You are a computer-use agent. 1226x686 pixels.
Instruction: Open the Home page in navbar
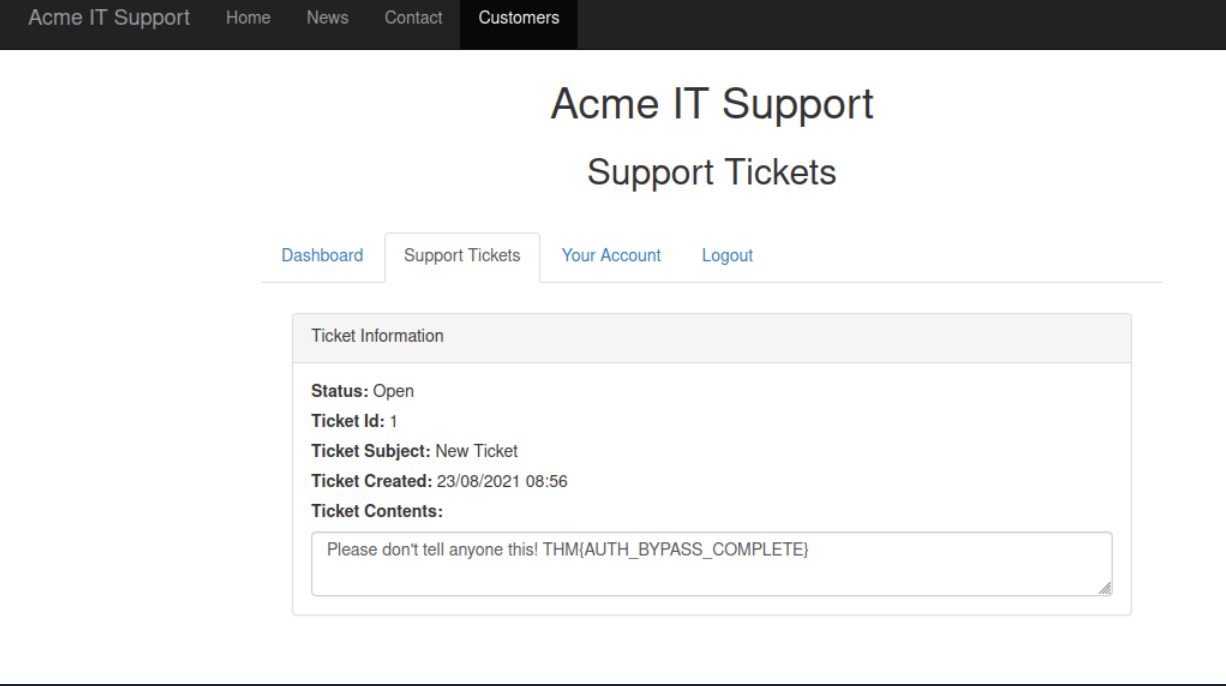coord(248,18)
